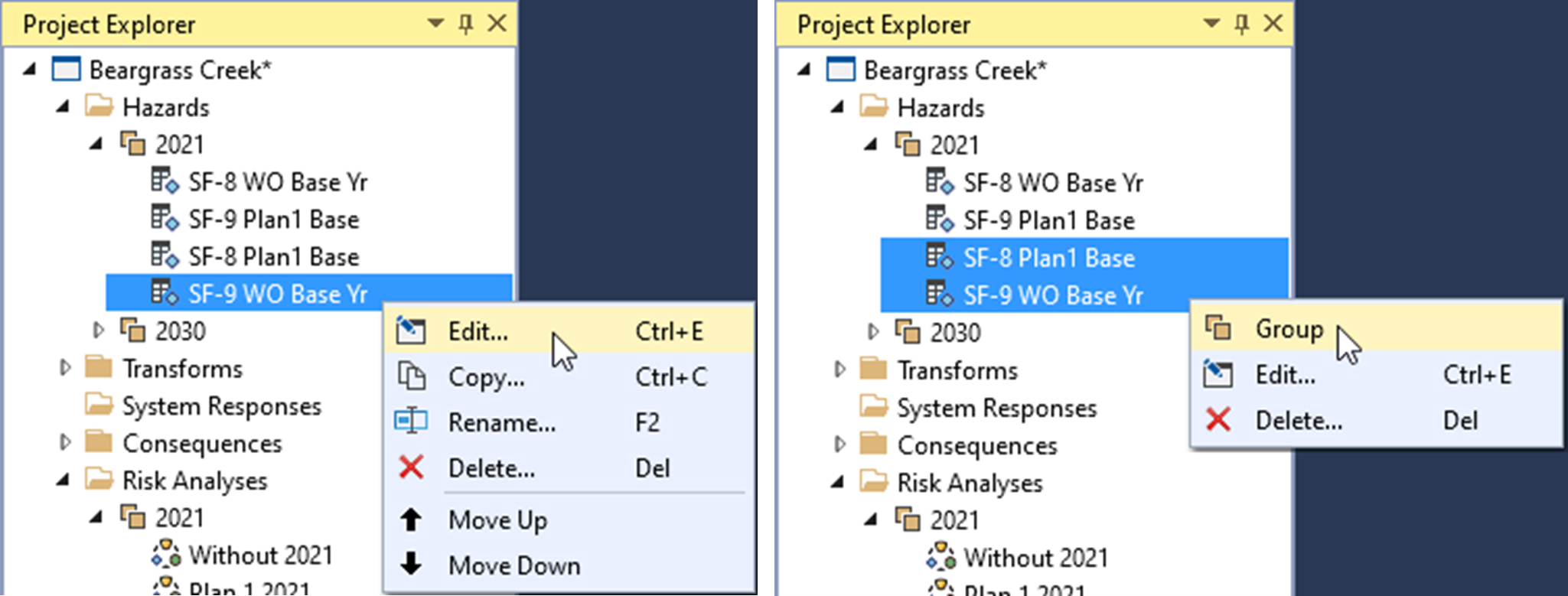1568x596 pixels.
Task: Click the Rename icon beside Rename...
Action: (412, 422)
